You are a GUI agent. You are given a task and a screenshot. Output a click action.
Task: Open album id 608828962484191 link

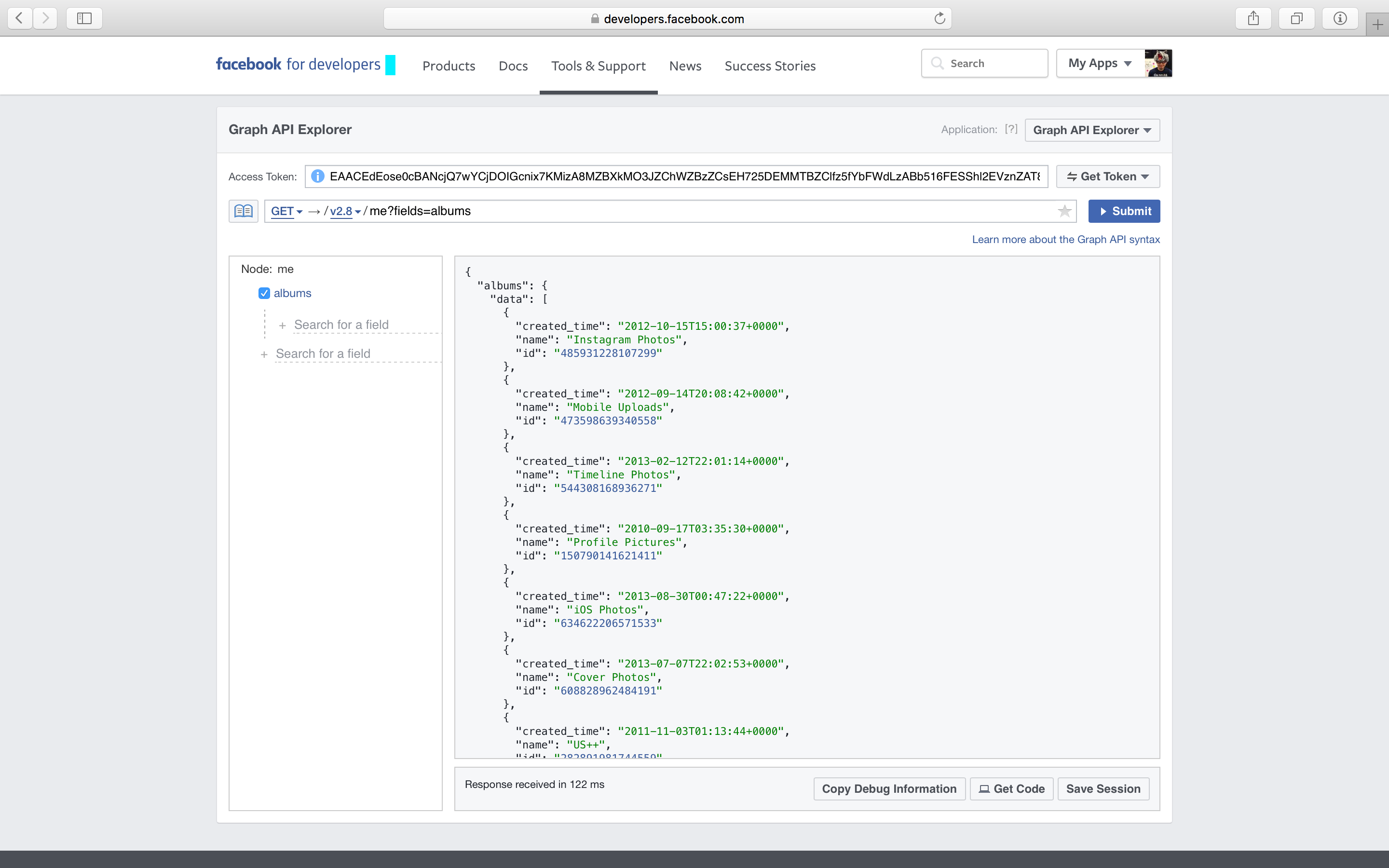[608, 691]
